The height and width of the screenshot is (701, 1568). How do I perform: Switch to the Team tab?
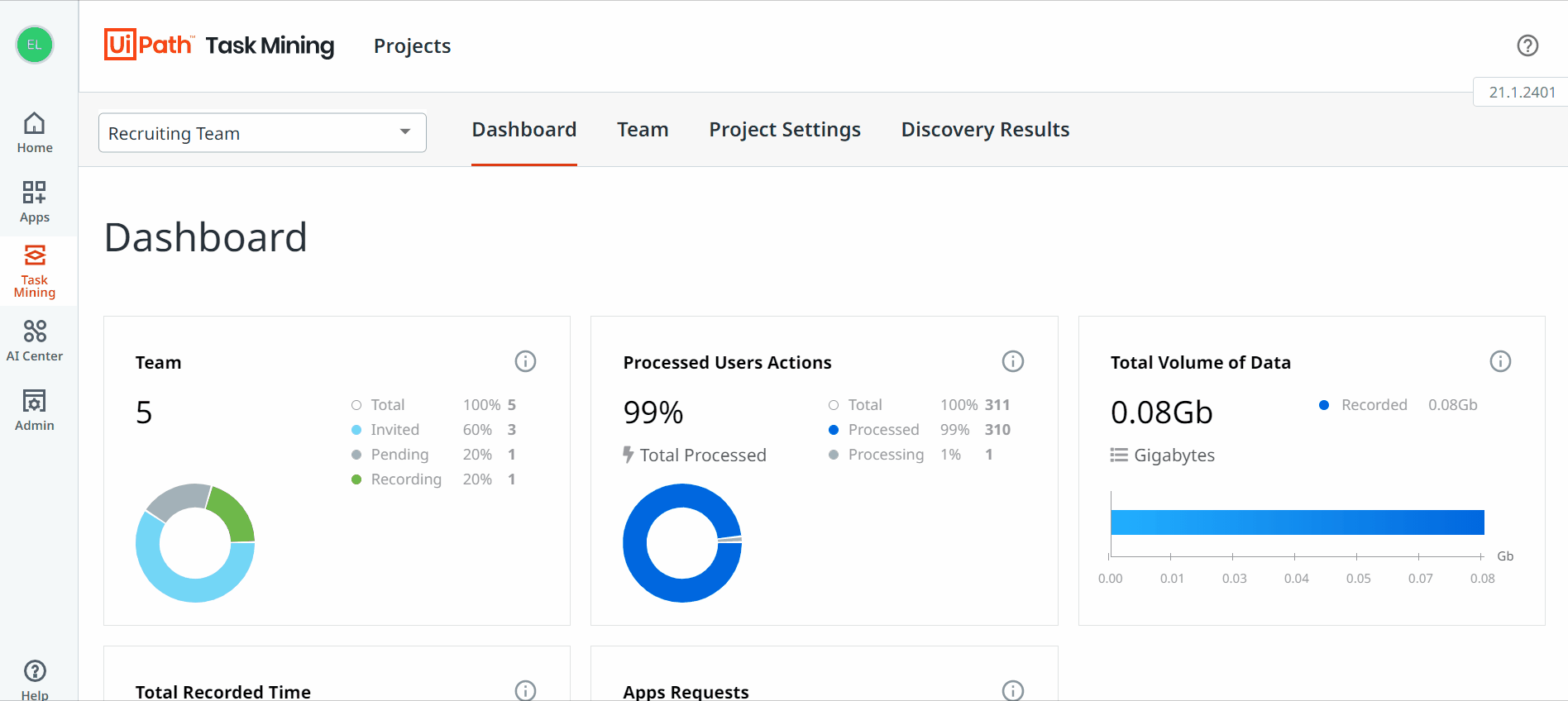[x=643, y=130]
